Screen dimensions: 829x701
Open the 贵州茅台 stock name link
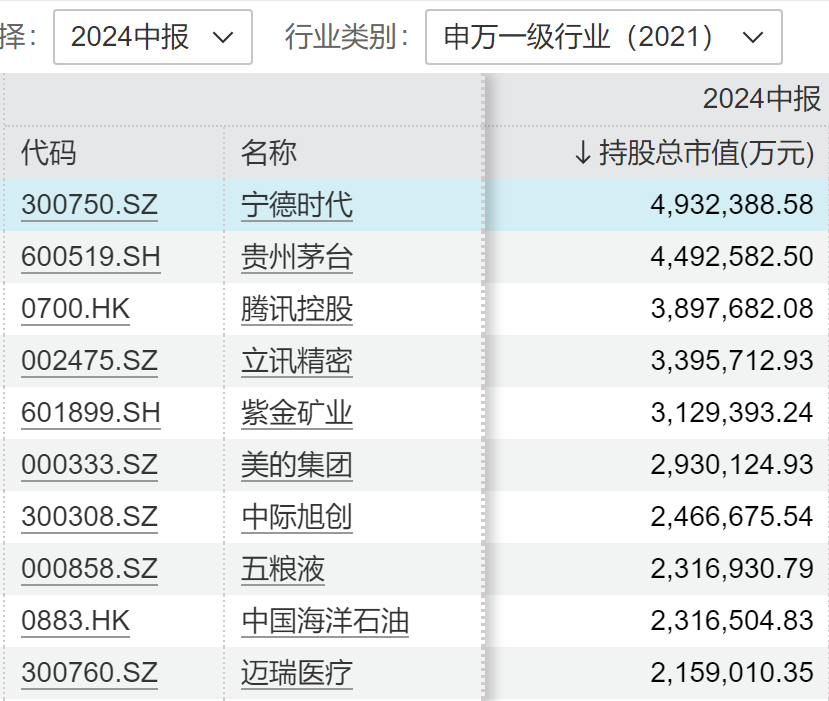tap(297, 256)
